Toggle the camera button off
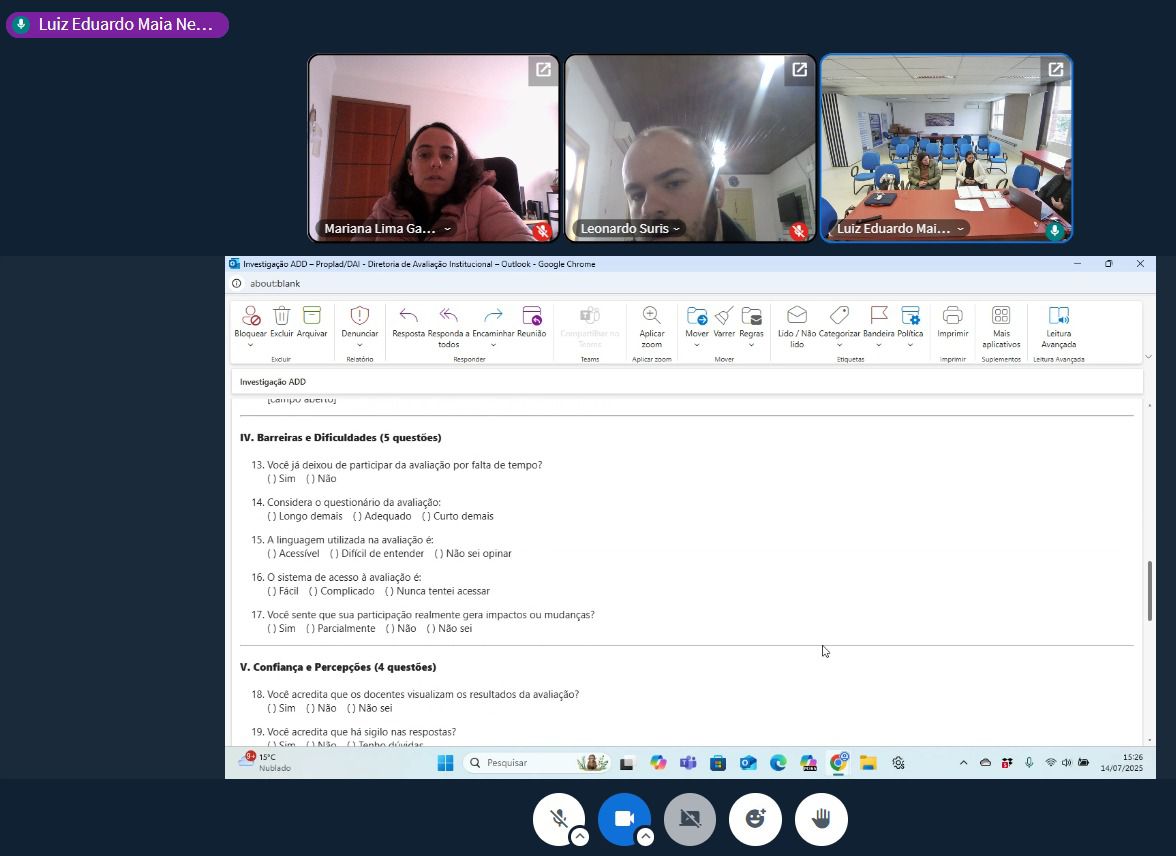 point(624,819)
